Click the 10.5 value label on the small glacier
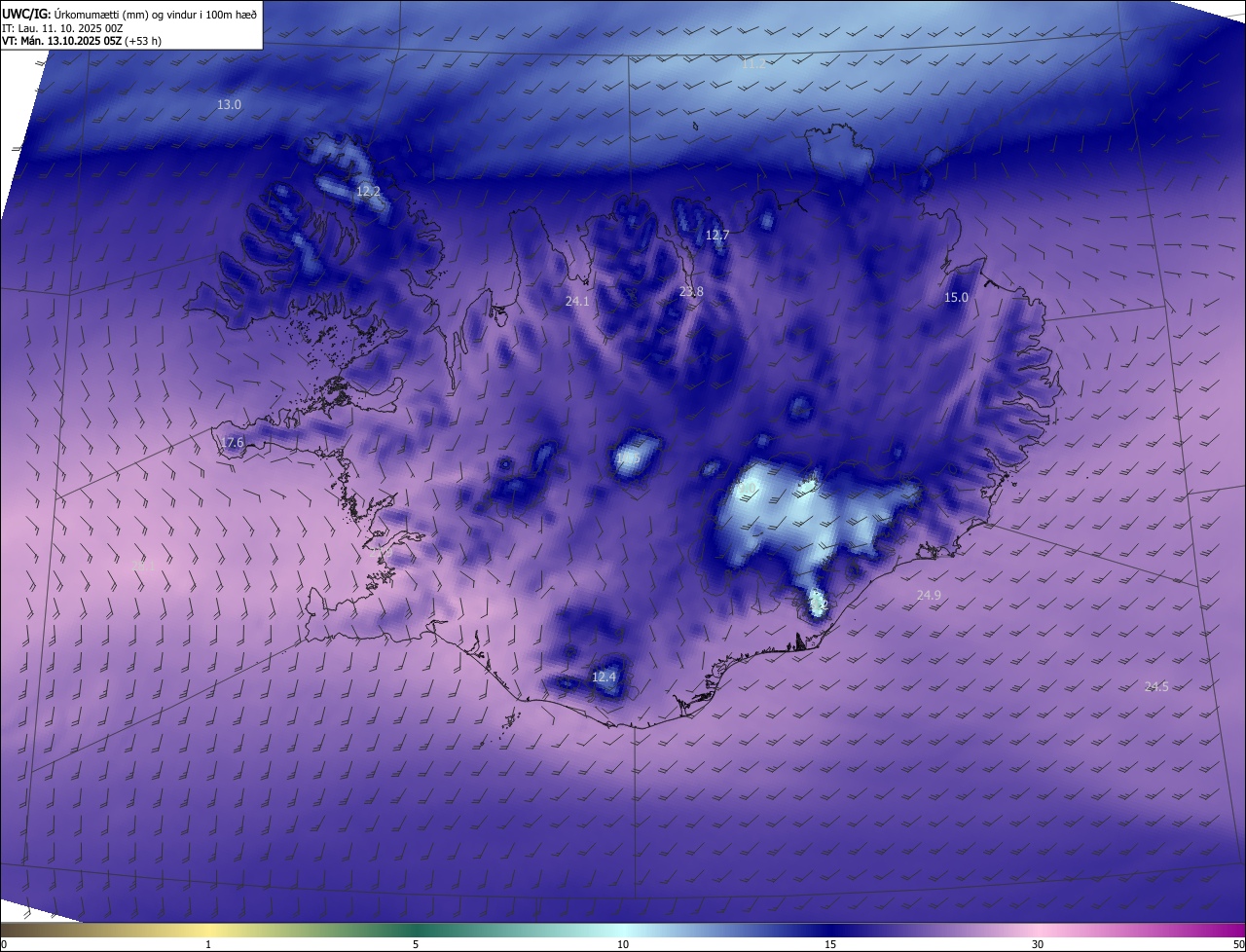1246x952 pixels. (x=629, y=458)
